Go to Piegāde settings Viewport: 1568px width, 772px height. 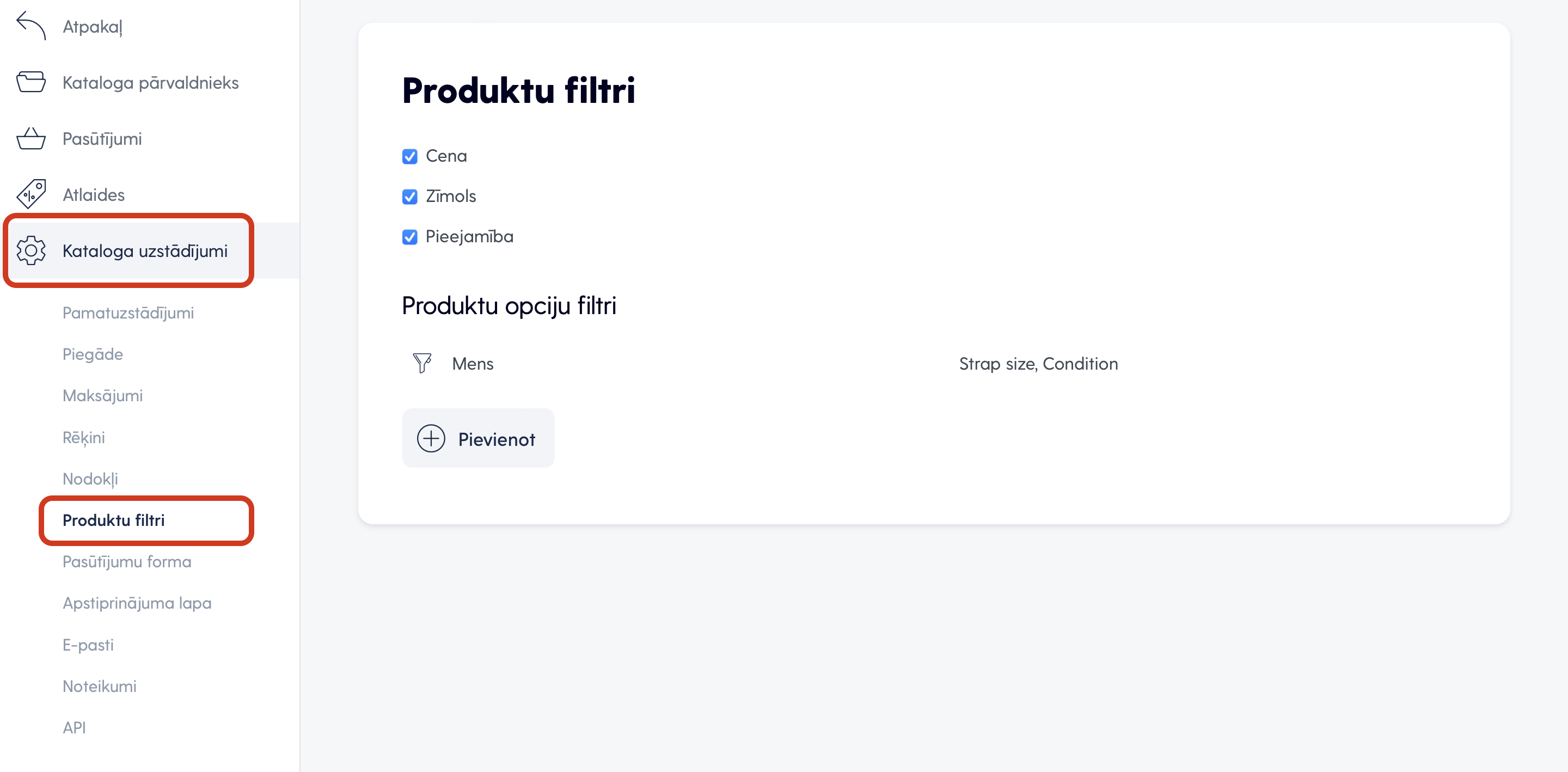[93, 354]
